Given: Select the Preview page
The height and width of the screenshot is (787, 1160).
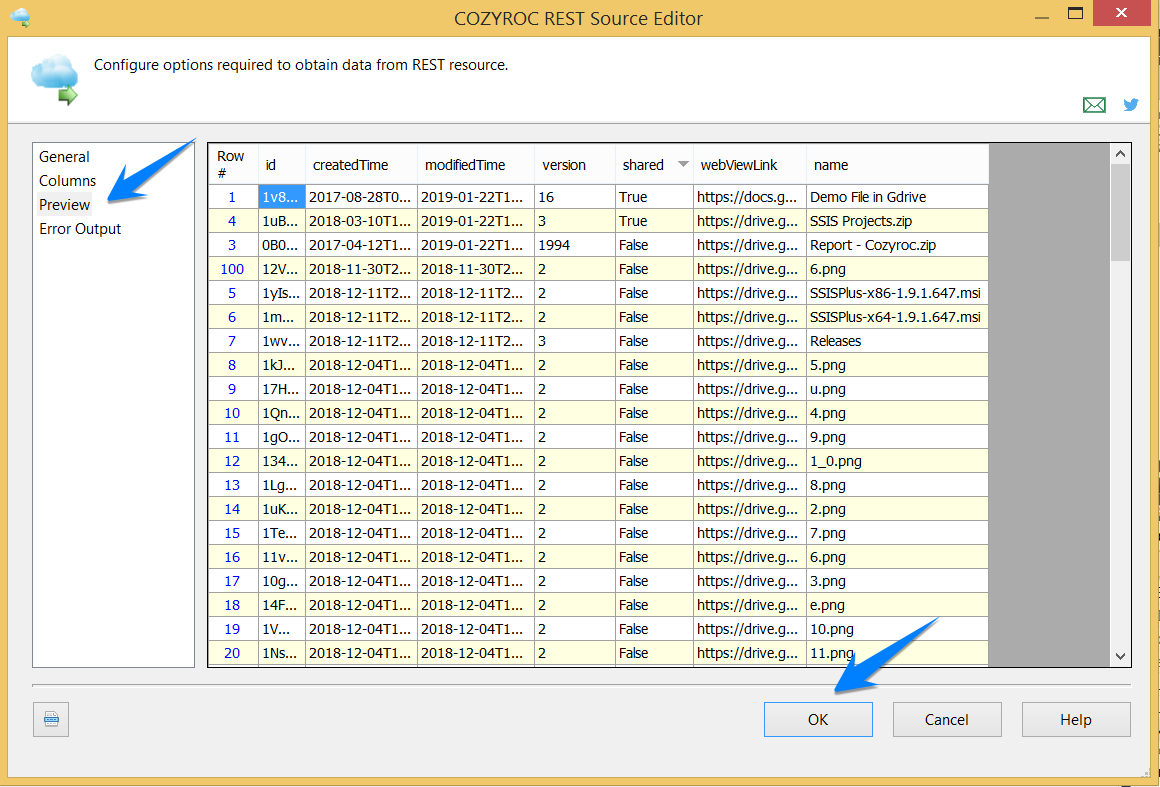Looking at the screenshot, I should pyautogui.click(x=64, y=205).
